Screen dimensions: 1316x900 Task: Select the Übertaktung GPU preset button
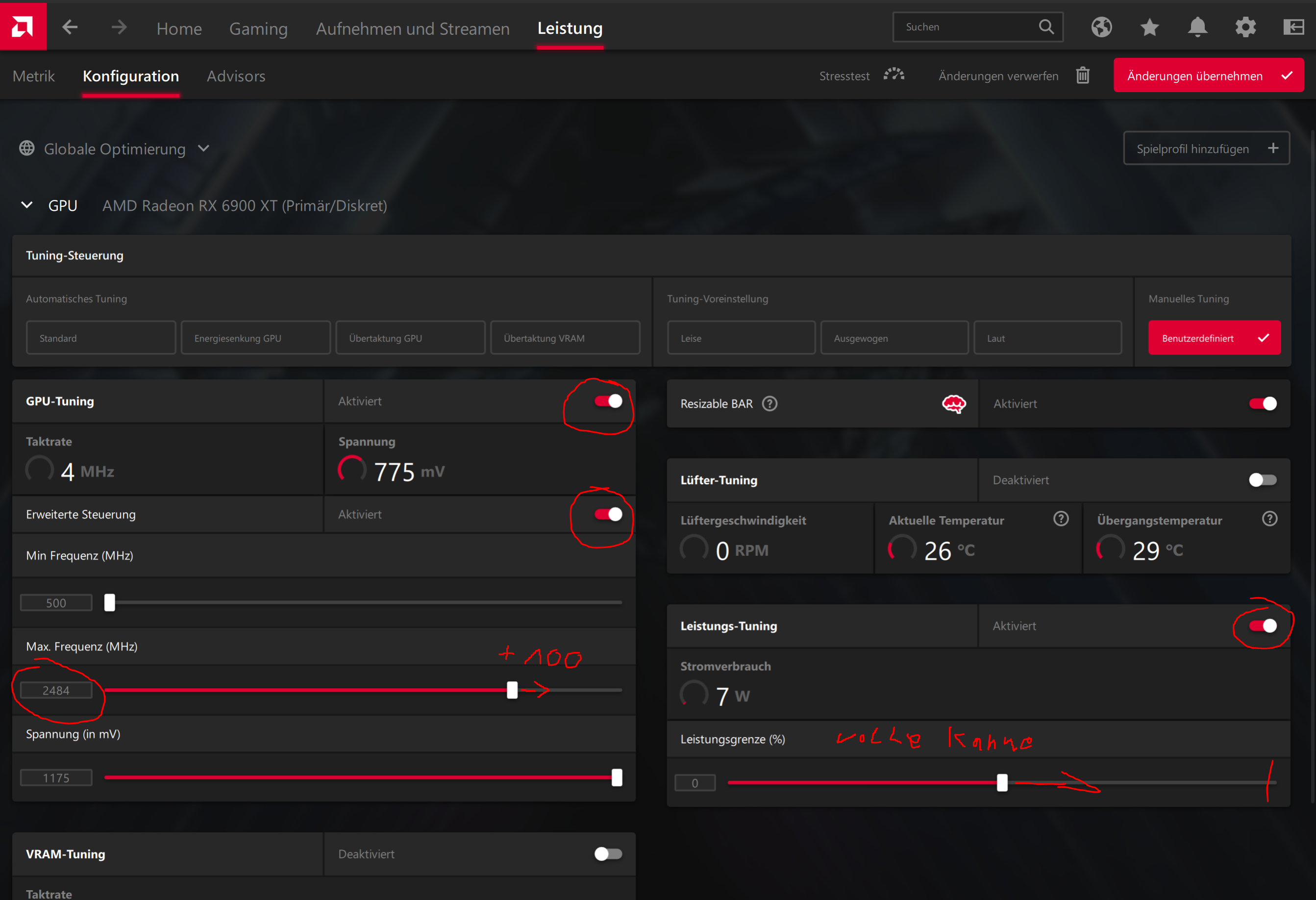[410, 338]
